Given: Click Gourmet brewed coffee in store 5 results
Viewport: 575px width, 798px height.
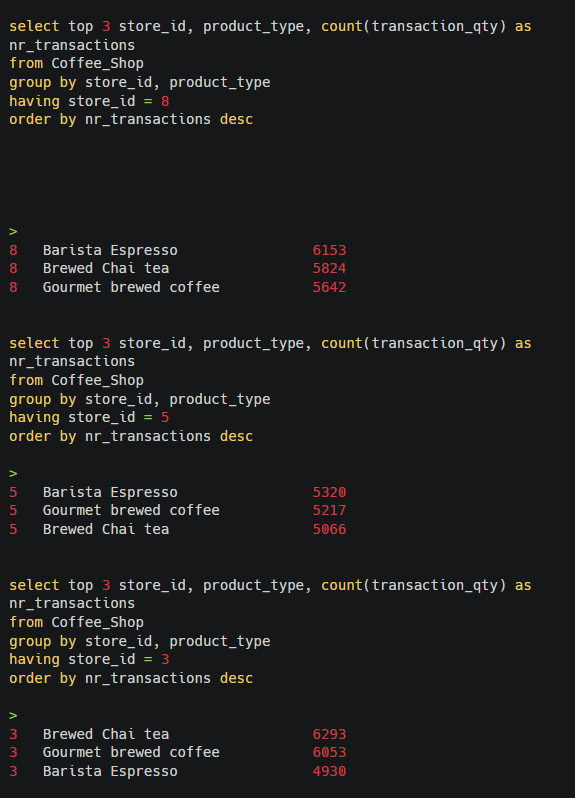Looking at the screenshot, I should tap(131, 510).
